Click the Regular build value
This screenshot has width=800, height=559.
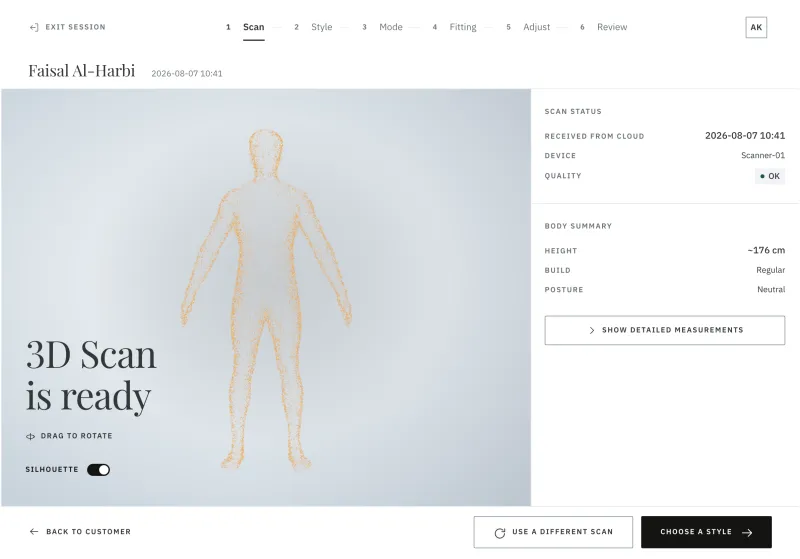770,270
